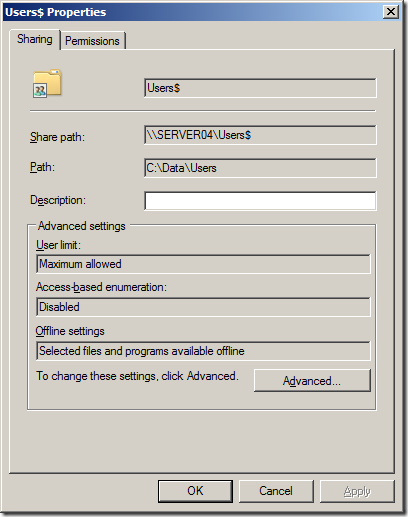Click the Users$ share name field
This screenshot has width=408, height=517.
tap(260, 88)
